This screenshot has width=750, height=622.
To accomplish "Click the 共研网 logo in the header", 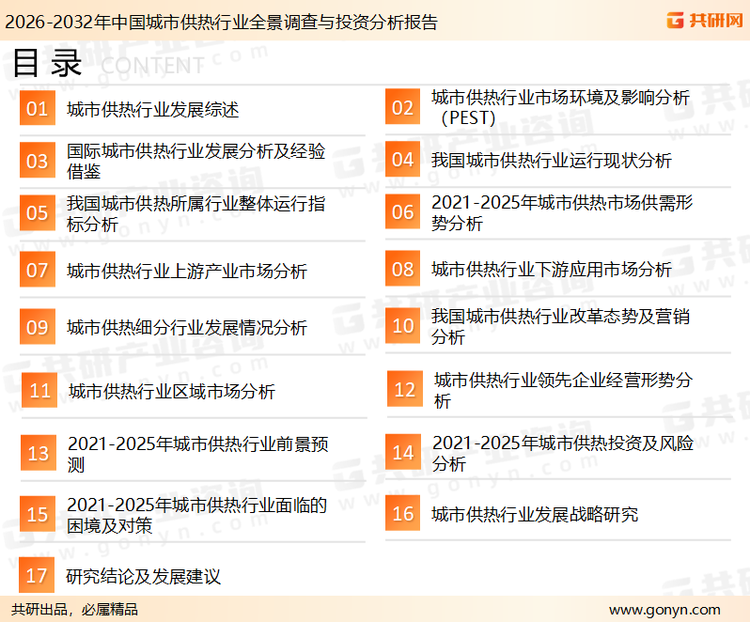I will [705, 20].
